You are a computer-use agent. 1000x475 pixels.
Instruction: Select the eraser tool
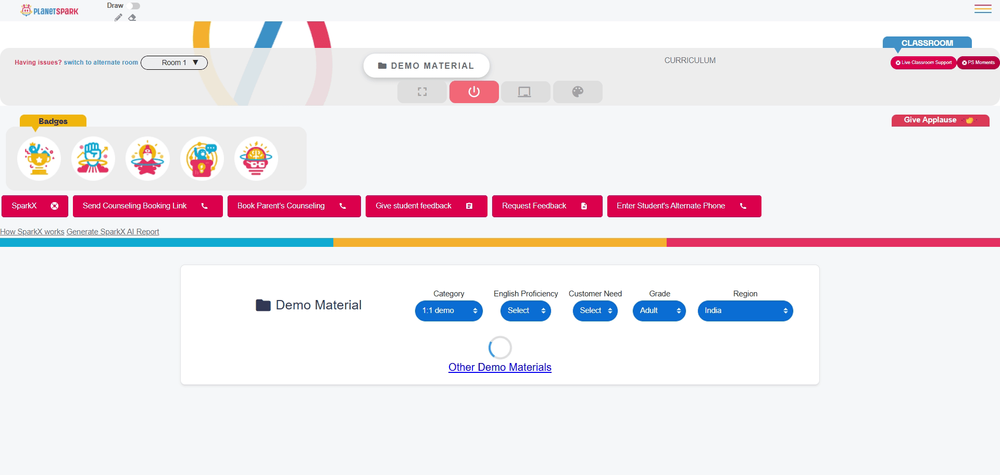pyautogui.click(x=132, y=17)
